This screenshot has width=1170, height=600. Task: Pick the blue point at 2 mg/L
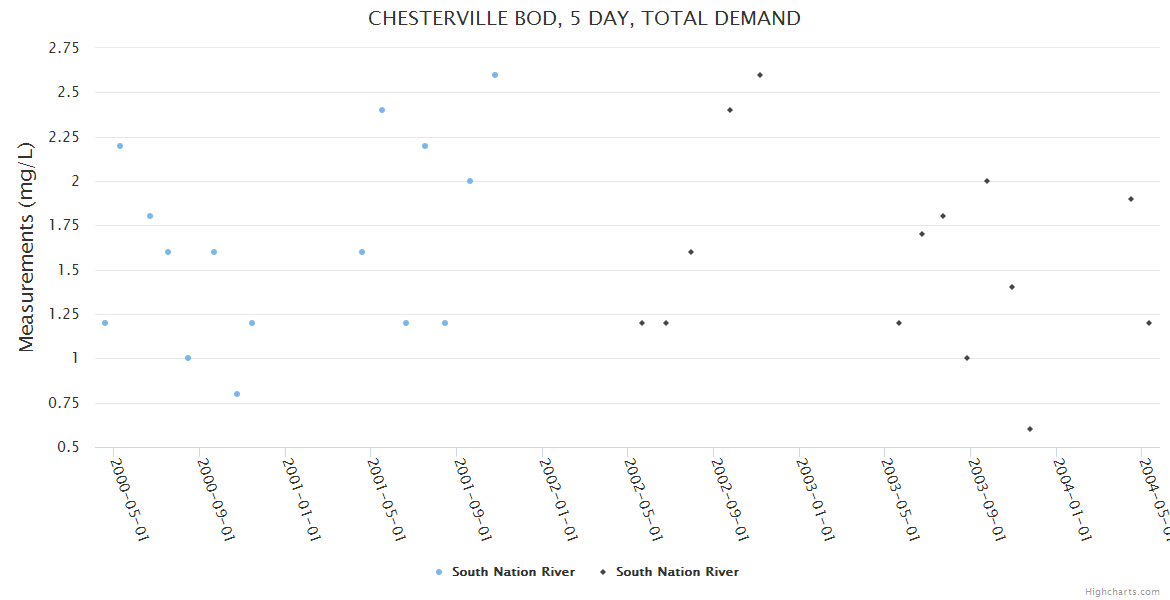click(470, 181)
